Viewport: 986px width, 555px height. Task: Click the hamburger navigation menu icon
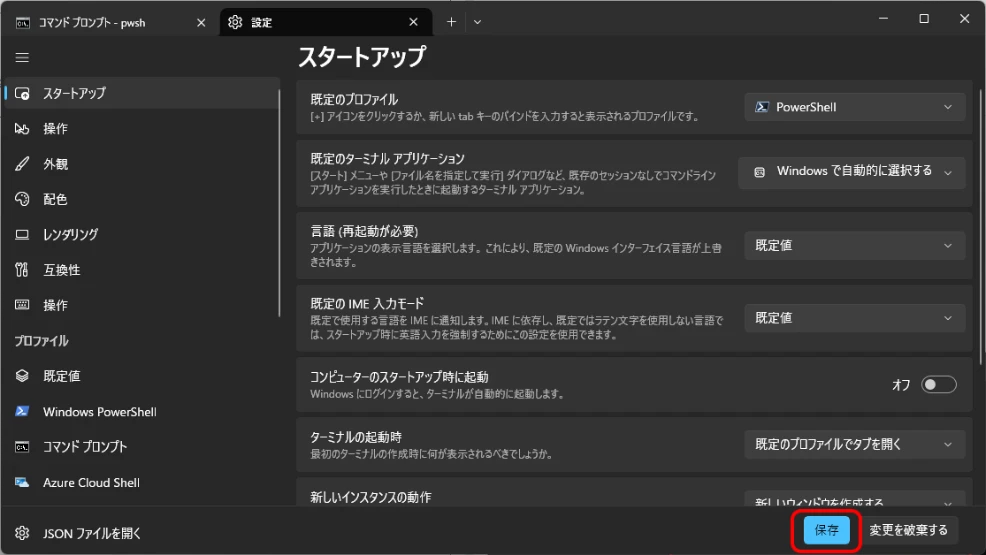(22, 58)
